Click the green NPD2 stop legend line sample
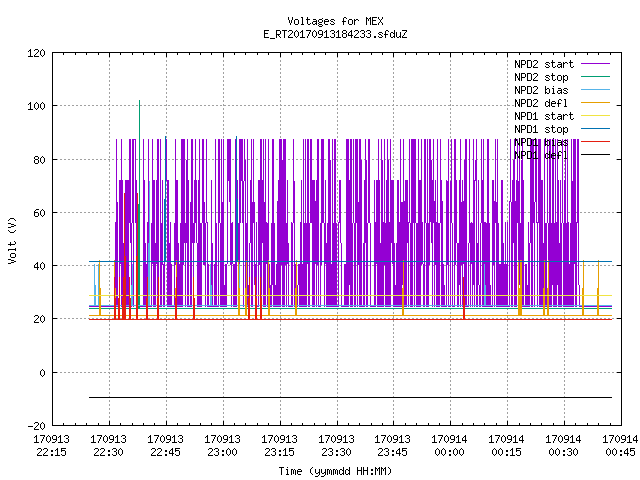The height and width of the screenshot is (480, 640). (596, 77)
